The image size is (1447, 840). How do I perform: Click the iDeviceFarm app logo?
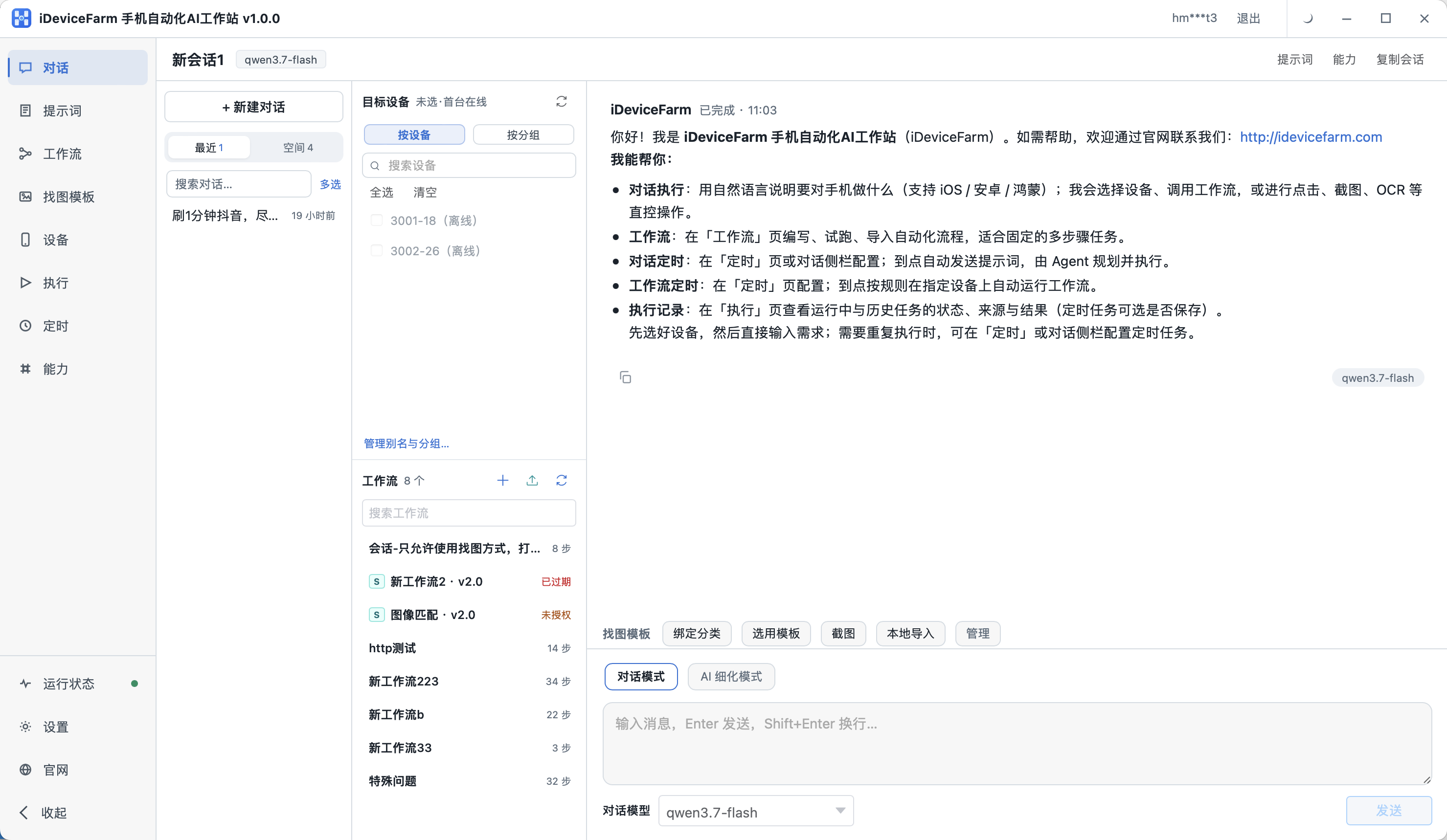tap(21, 19)
